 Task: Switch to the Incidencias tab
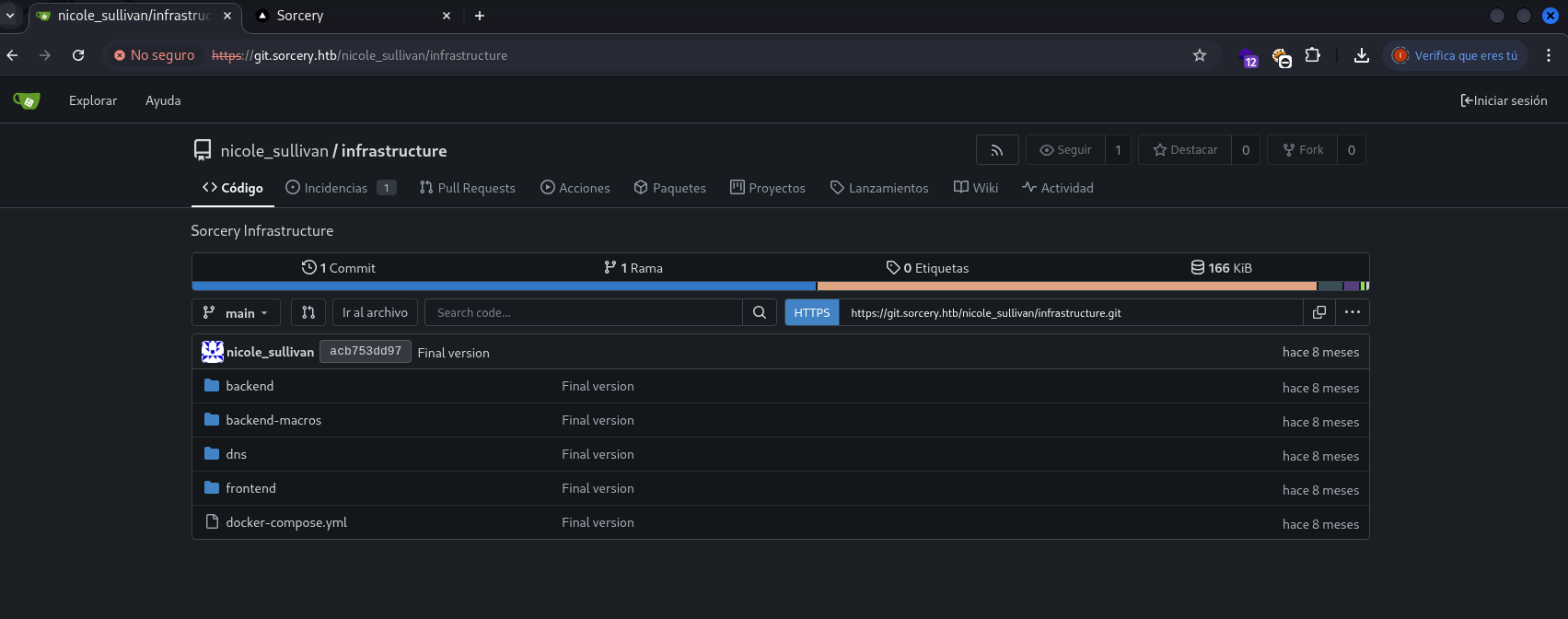pos(336,188)
